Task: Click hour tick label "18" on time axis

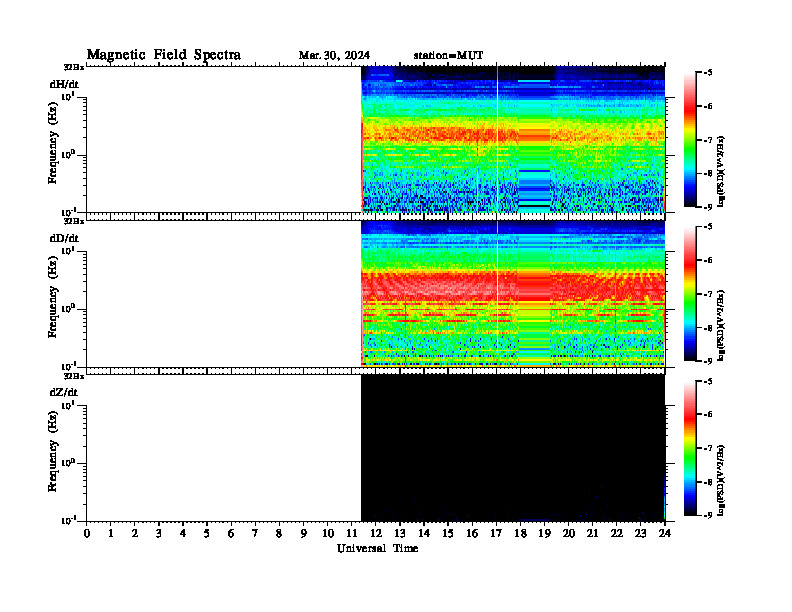Action: pos(520,534)
